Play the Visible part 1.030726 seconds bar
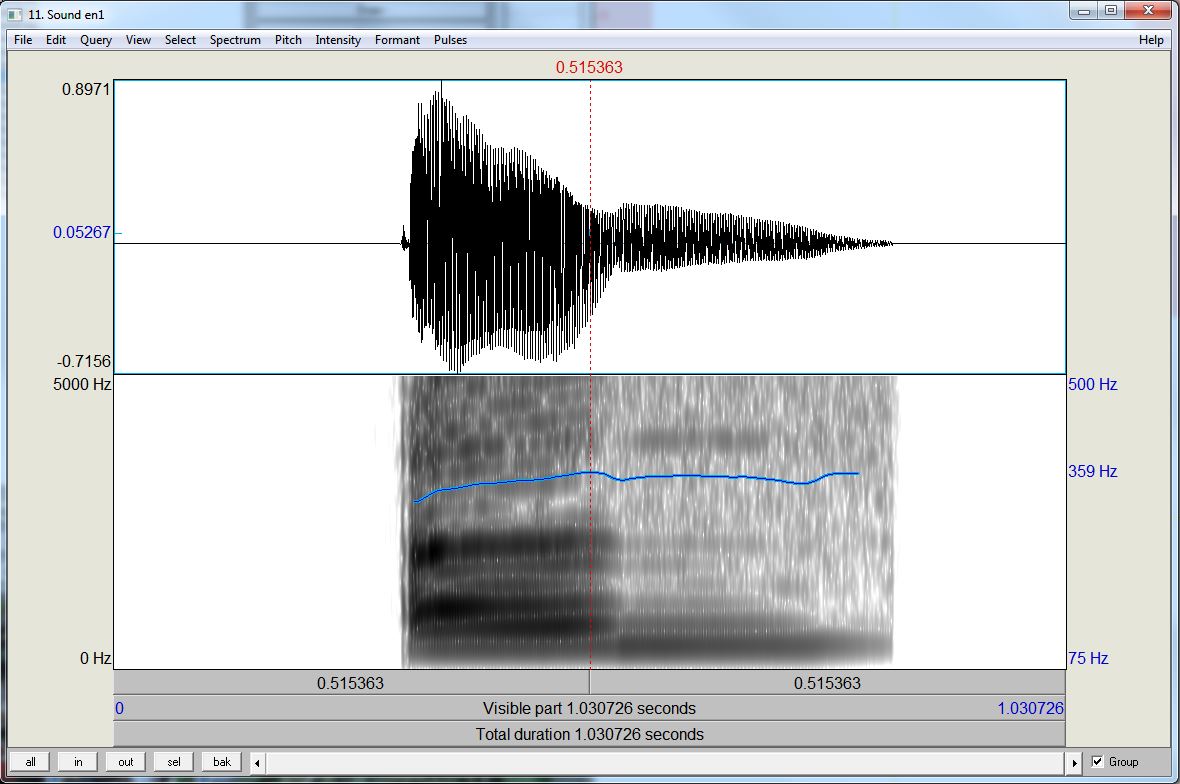Screen dimensions: 1180x784 coord(589,709)
